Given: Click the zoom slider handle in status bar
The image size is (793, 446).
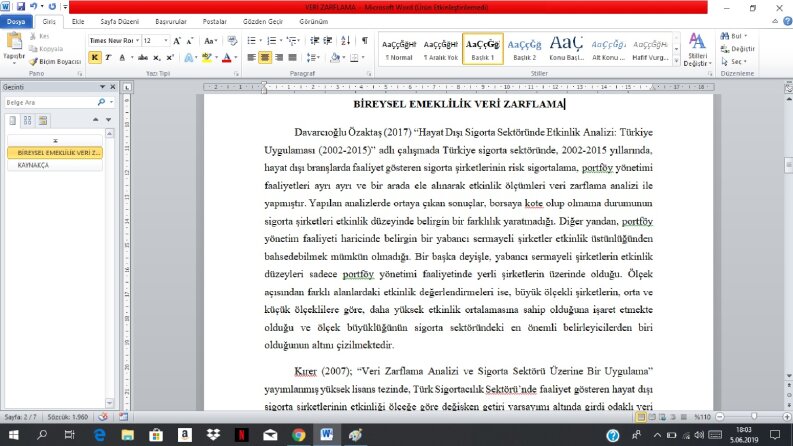Looking at the screenshot, I should [754, 417].
